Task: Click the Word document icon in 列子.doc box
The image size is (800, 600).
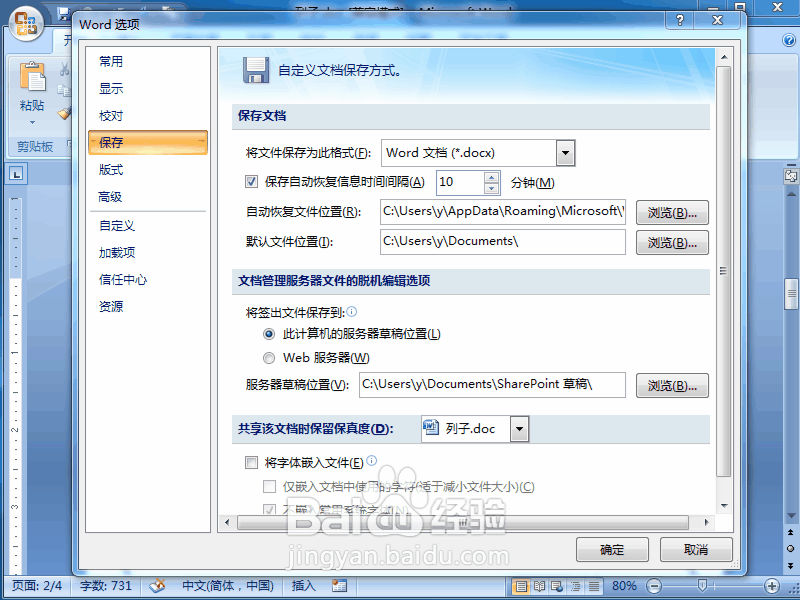Action: click(431, 428)
